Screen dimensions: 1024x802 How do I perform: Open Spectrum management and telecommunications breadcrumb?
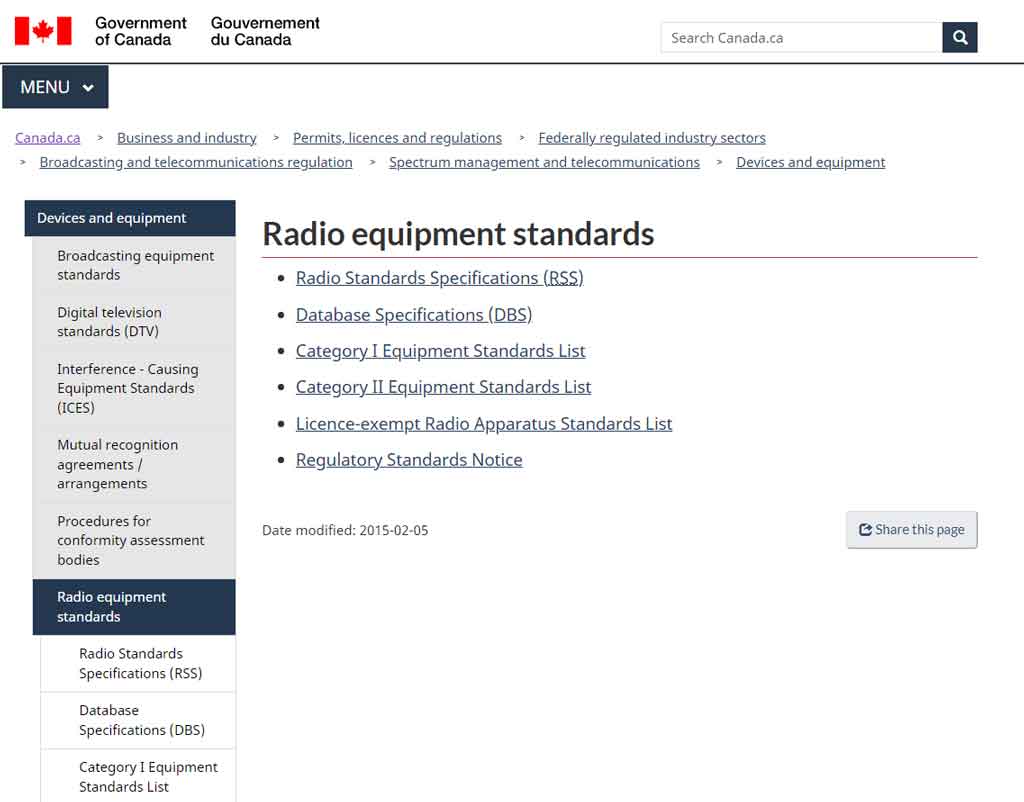pyautogui.click(x=544, y=162)
